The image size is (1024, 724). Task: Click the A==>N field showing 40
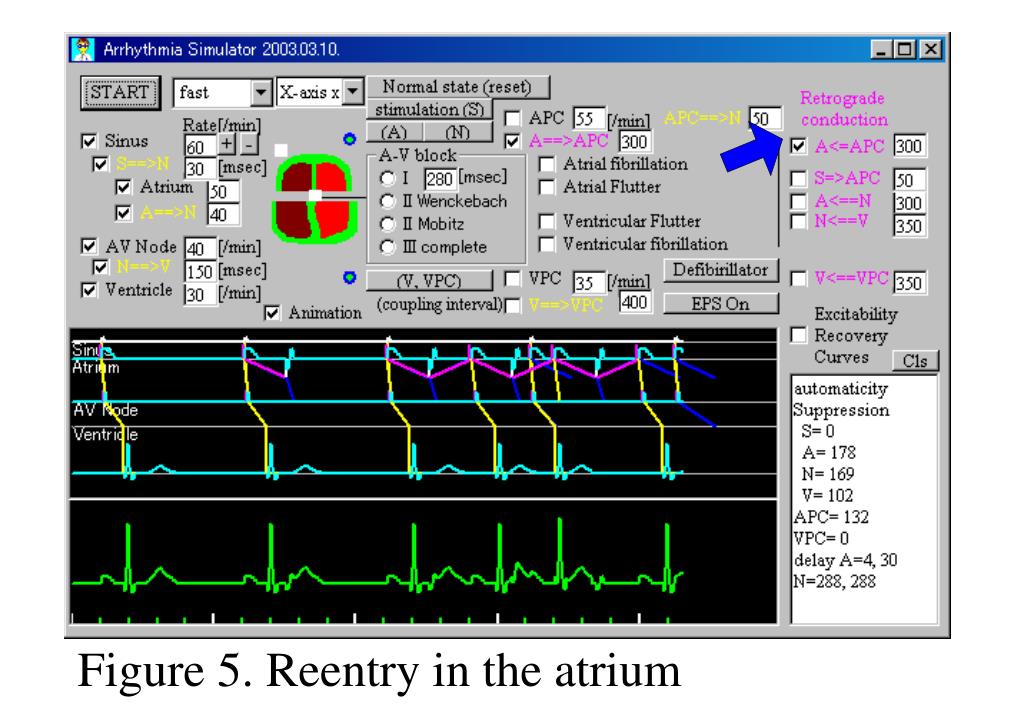pos(223,214)
